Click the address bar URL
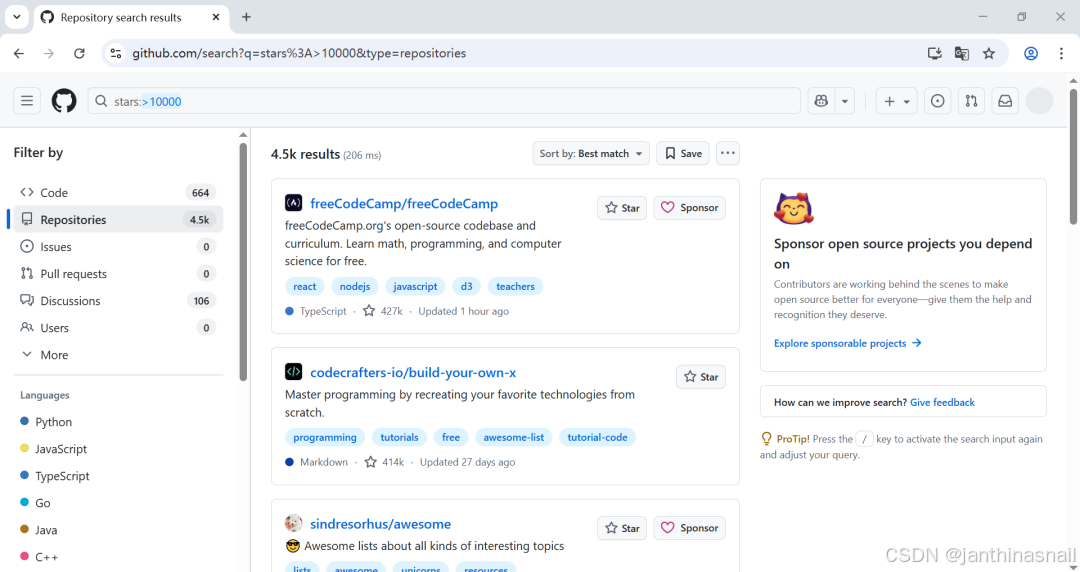 pos(299,53)
